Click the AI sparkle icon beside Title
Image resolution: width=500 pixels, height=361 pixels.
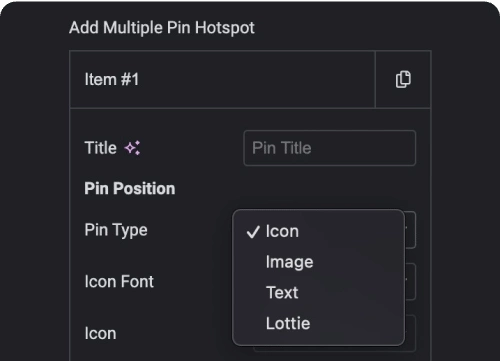pyautogui.click(x=132, y=148)
